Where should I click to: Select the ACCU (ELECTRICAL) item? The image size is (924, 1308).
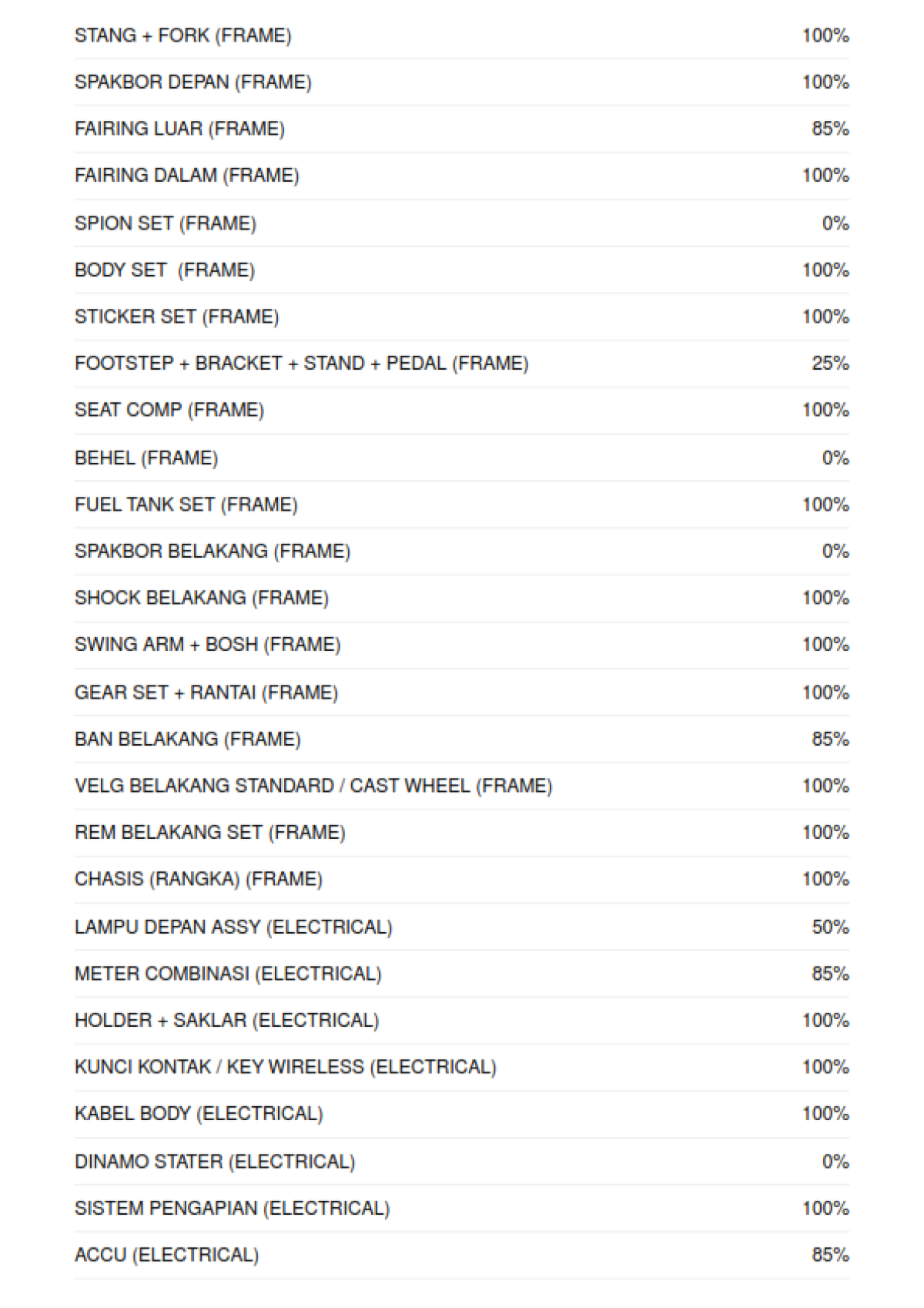(x=166, y=1255)
